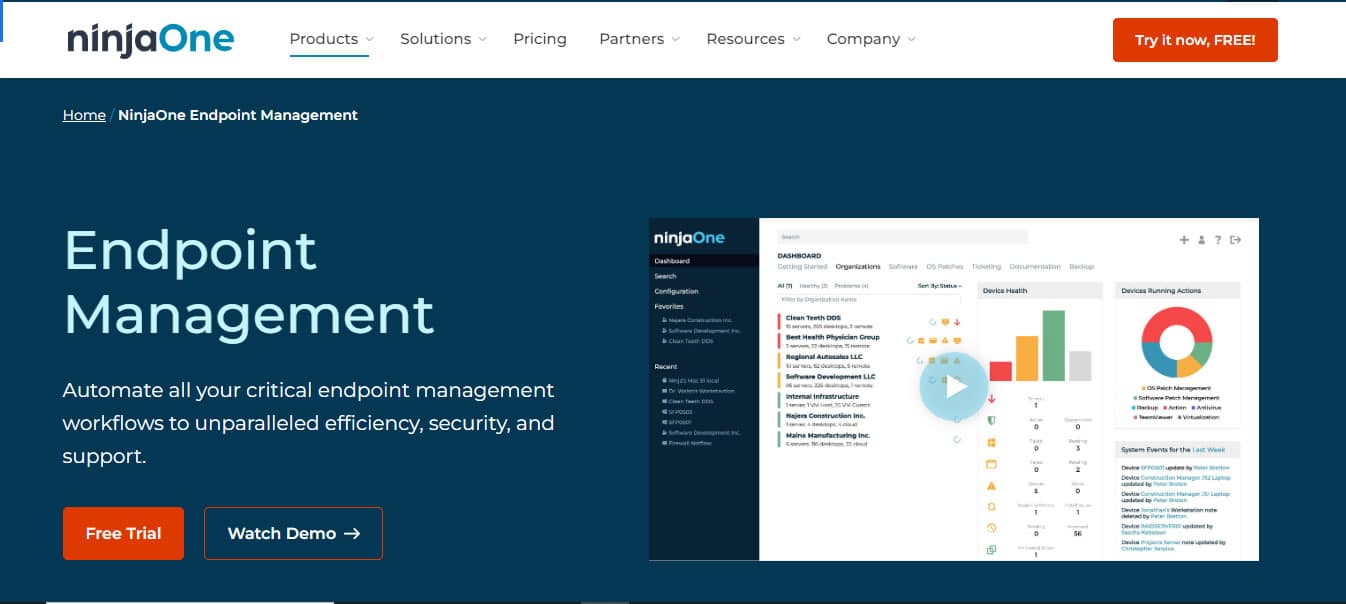Click the Watch Demo button
This screenshot has height=604, width=1346.
tap(293, 533)
